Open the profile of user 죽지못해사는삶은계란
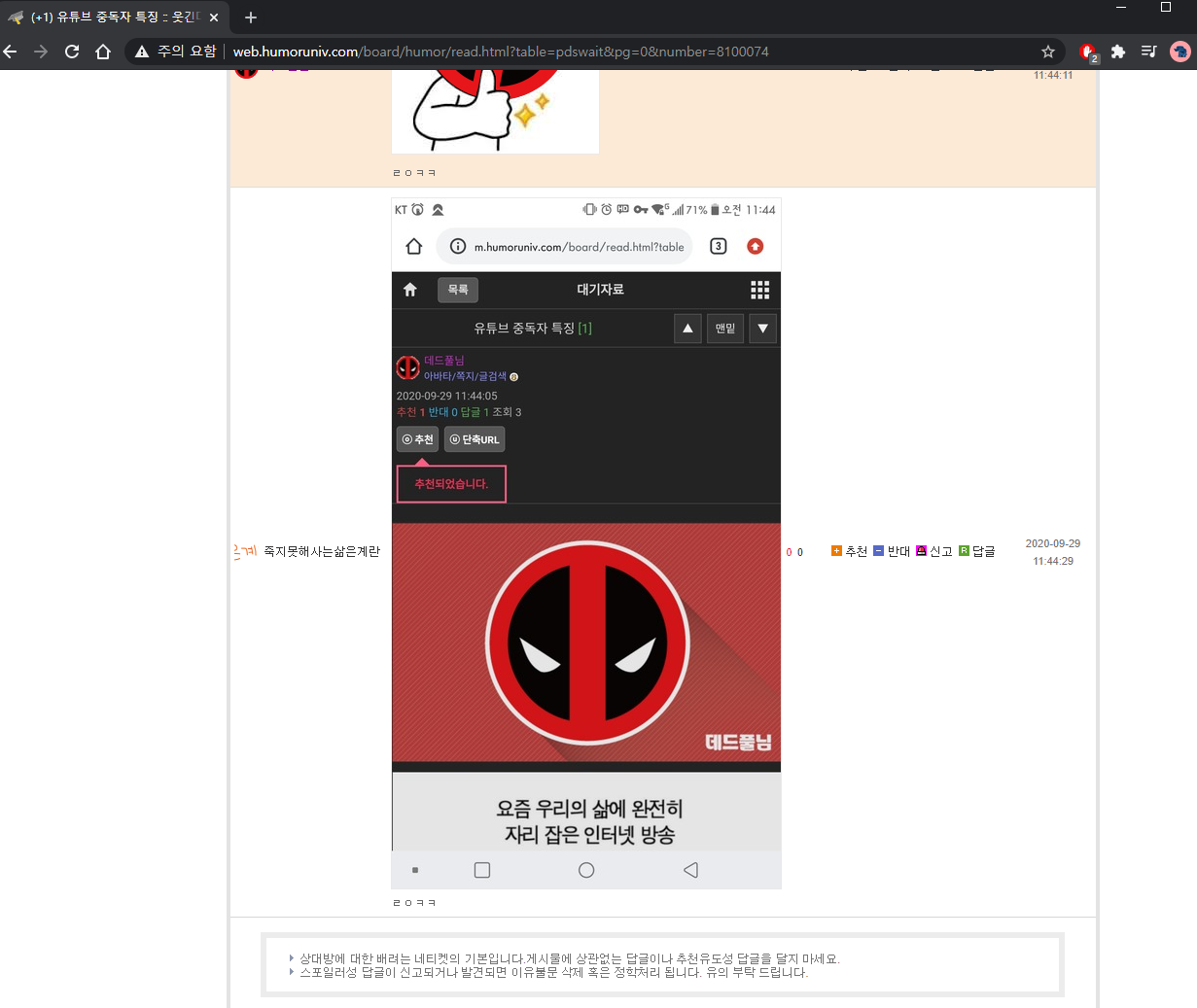 322,551
